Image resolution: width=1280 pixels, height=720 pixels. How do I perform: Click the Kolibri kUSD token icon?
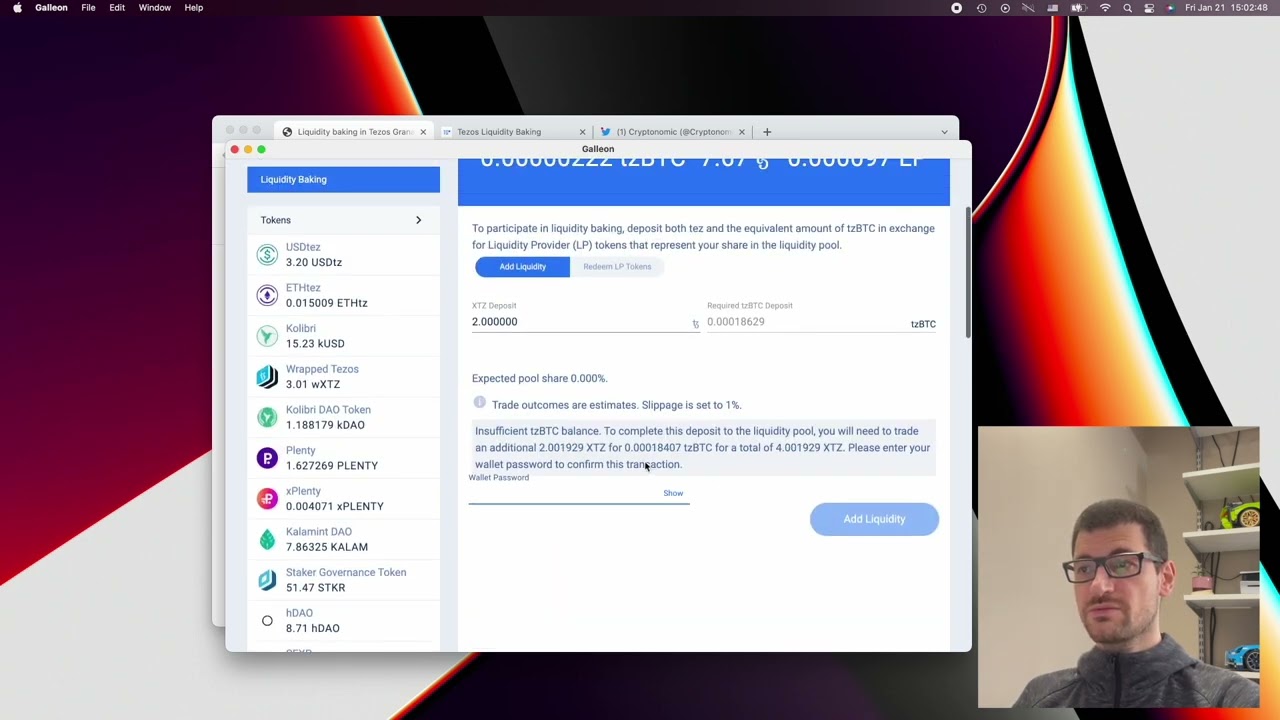click(x=267, y=336)
